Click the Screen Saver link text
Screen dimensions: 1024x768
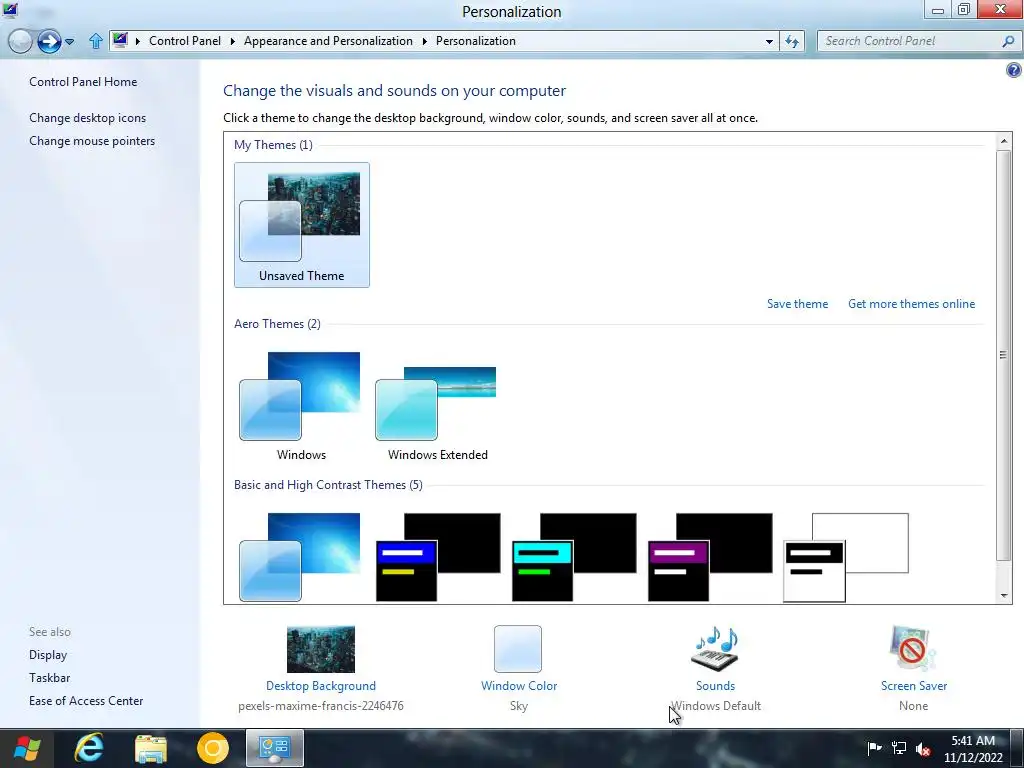[x=914, y=686]
